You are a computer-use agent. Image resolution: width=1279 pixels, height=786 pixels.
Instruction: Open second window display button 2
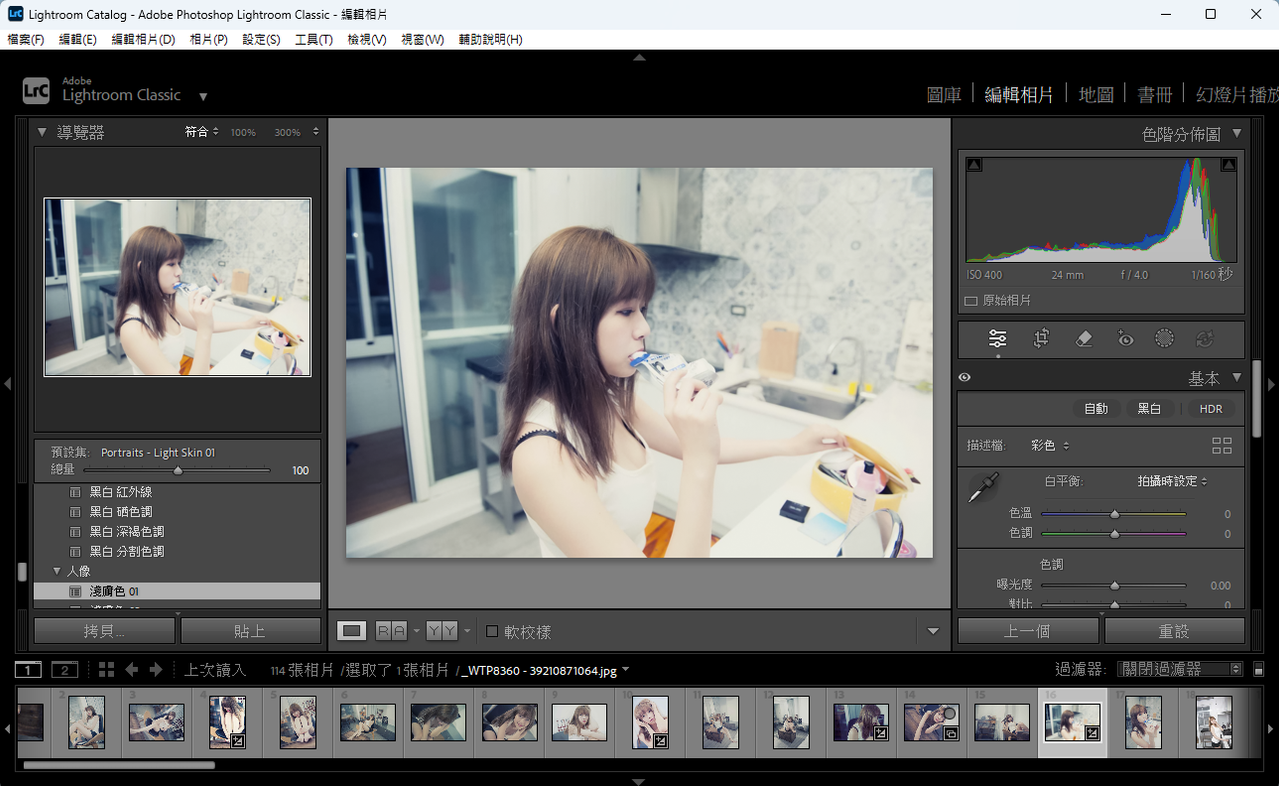pos(64,670)
